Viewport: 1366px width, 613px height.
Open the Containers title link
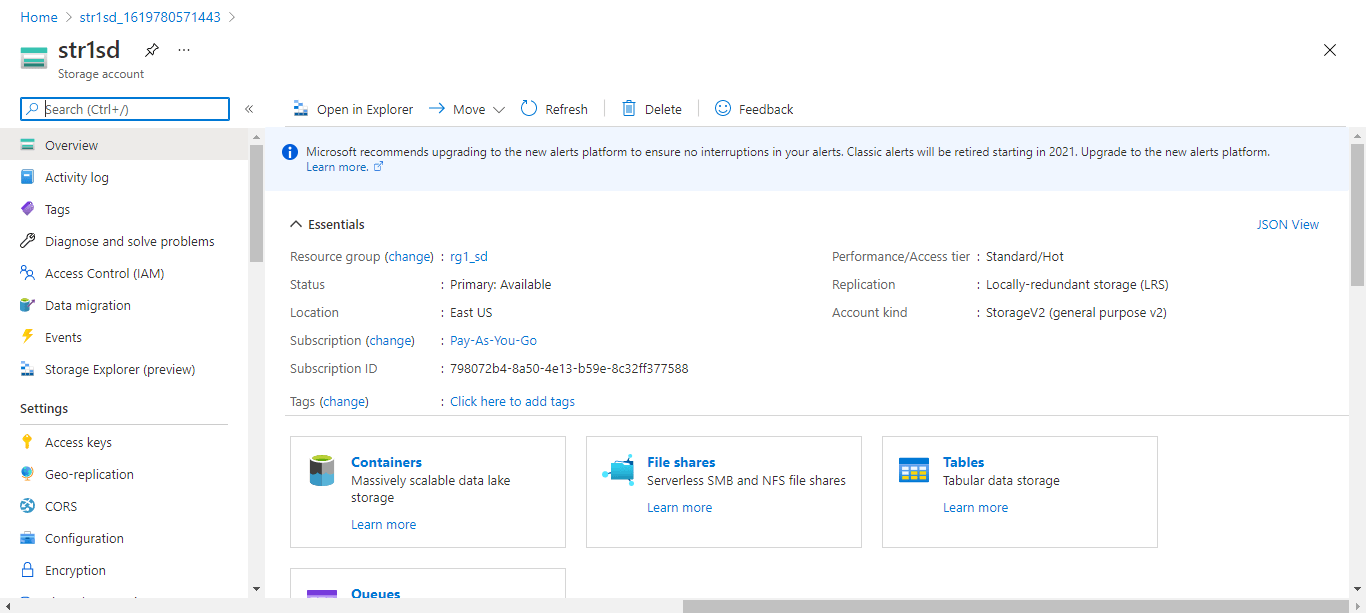pos(386,463)
